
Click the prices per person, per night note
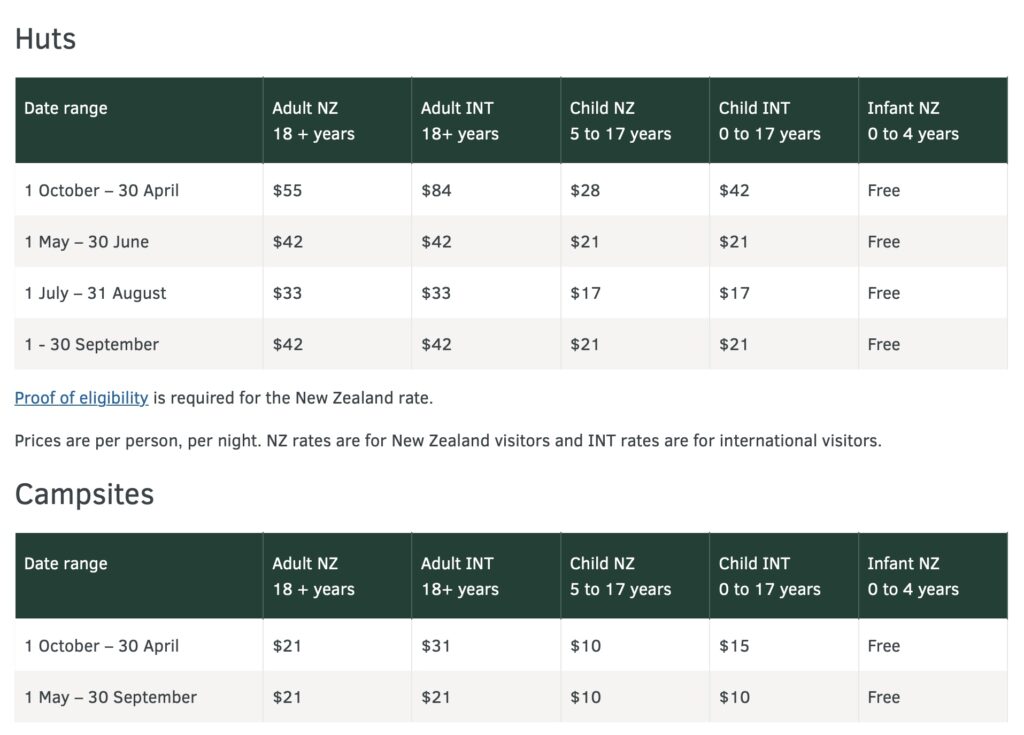448,440
